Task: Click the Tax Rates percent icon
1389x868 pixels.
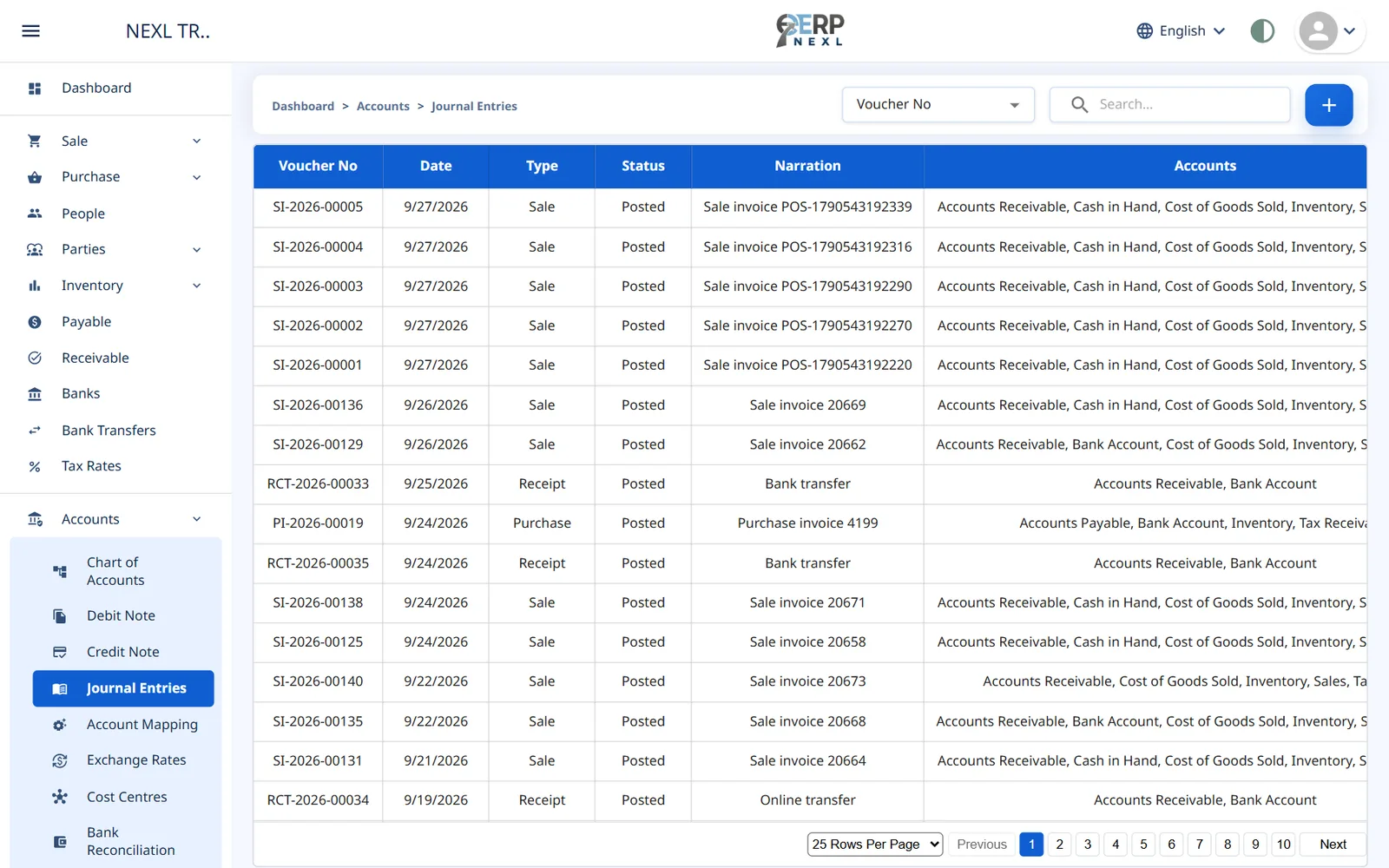Action: [35, 467]
